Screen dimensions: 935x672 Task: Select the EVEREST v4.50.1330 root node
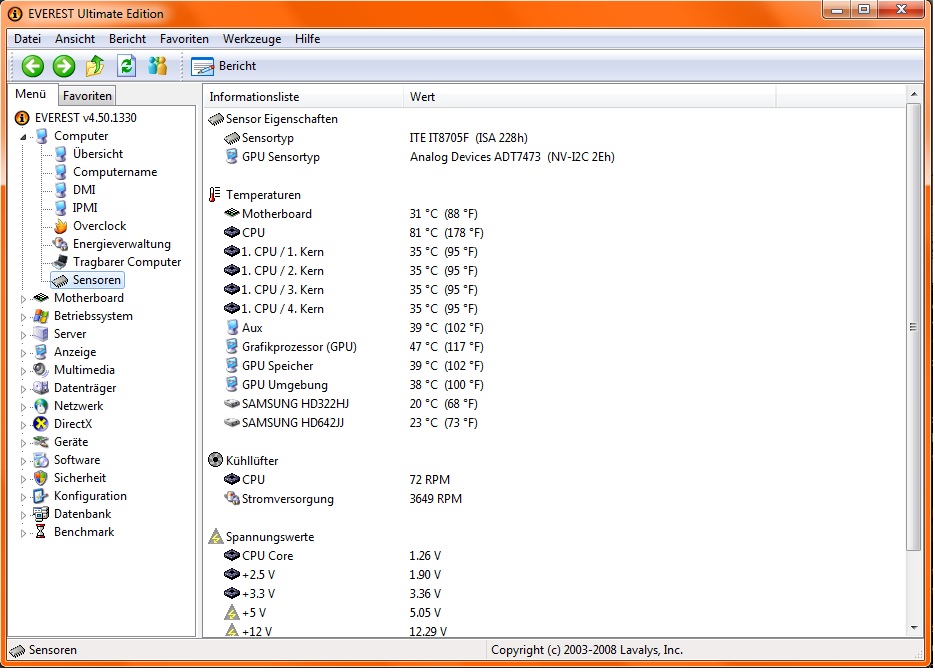click(x=86, y=117)
